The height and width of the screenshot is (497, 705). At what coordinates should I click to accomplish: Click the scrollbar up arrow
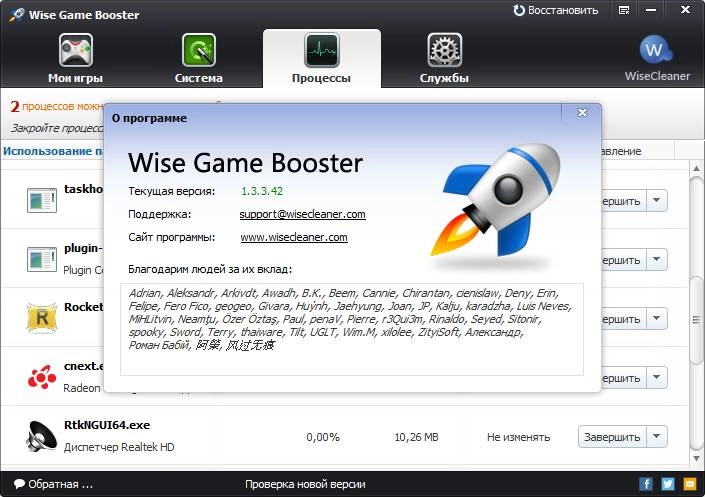point(696,169)
